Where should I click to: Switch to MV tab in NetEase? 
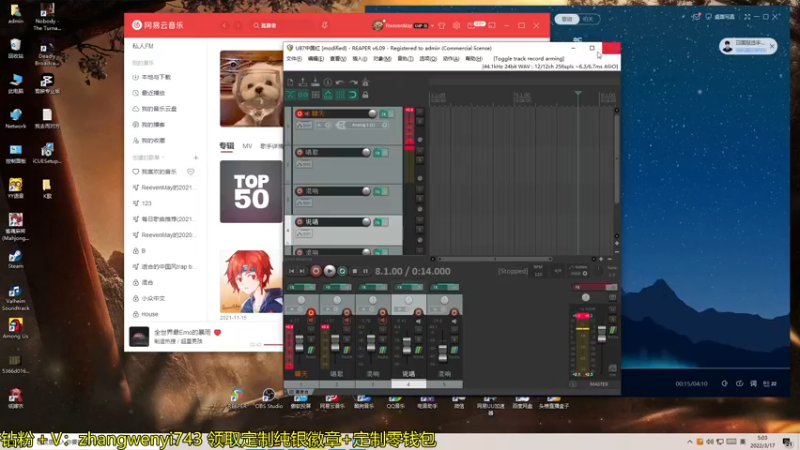tap(247, 146)
